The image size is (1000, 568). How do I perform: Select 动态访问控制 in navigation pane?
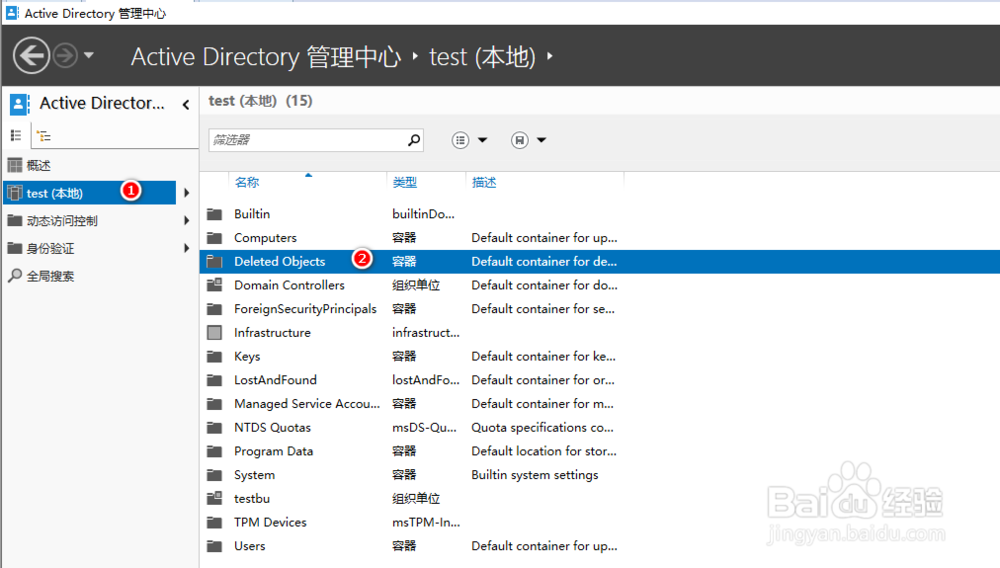point(62,221)
